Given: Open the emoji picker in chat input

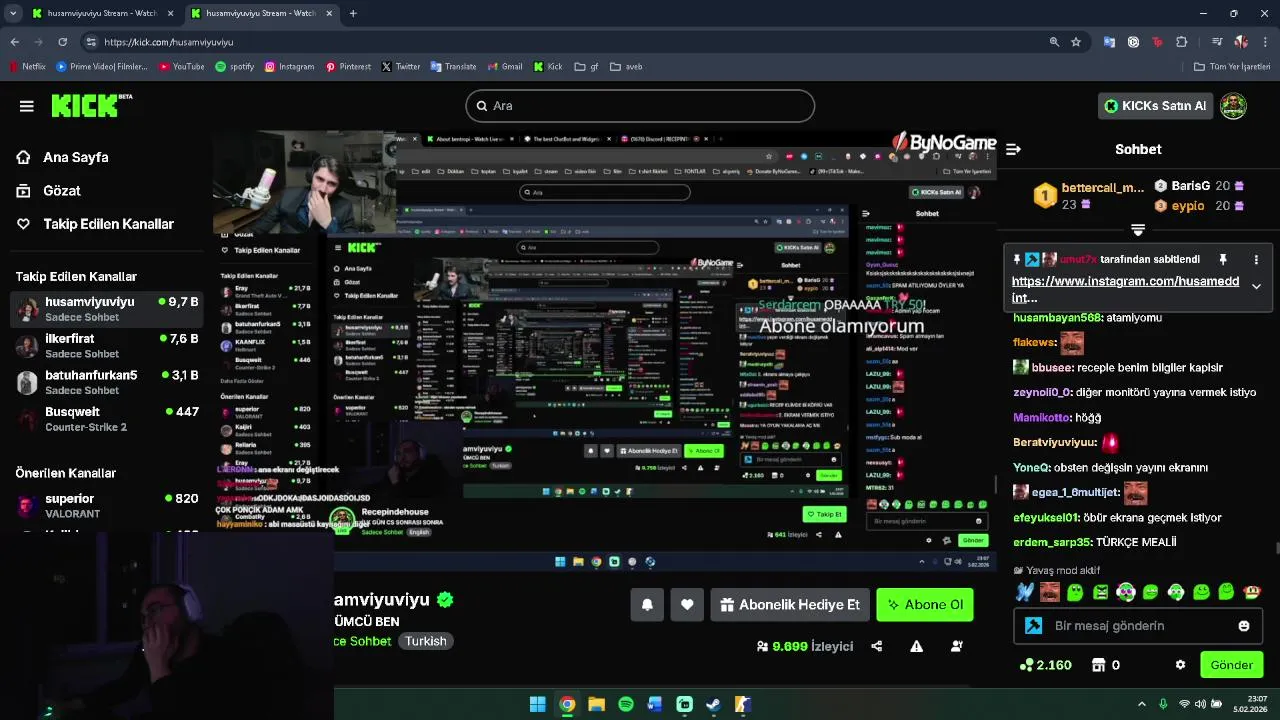Looking at the screenshot, I should pos(1244,626).
